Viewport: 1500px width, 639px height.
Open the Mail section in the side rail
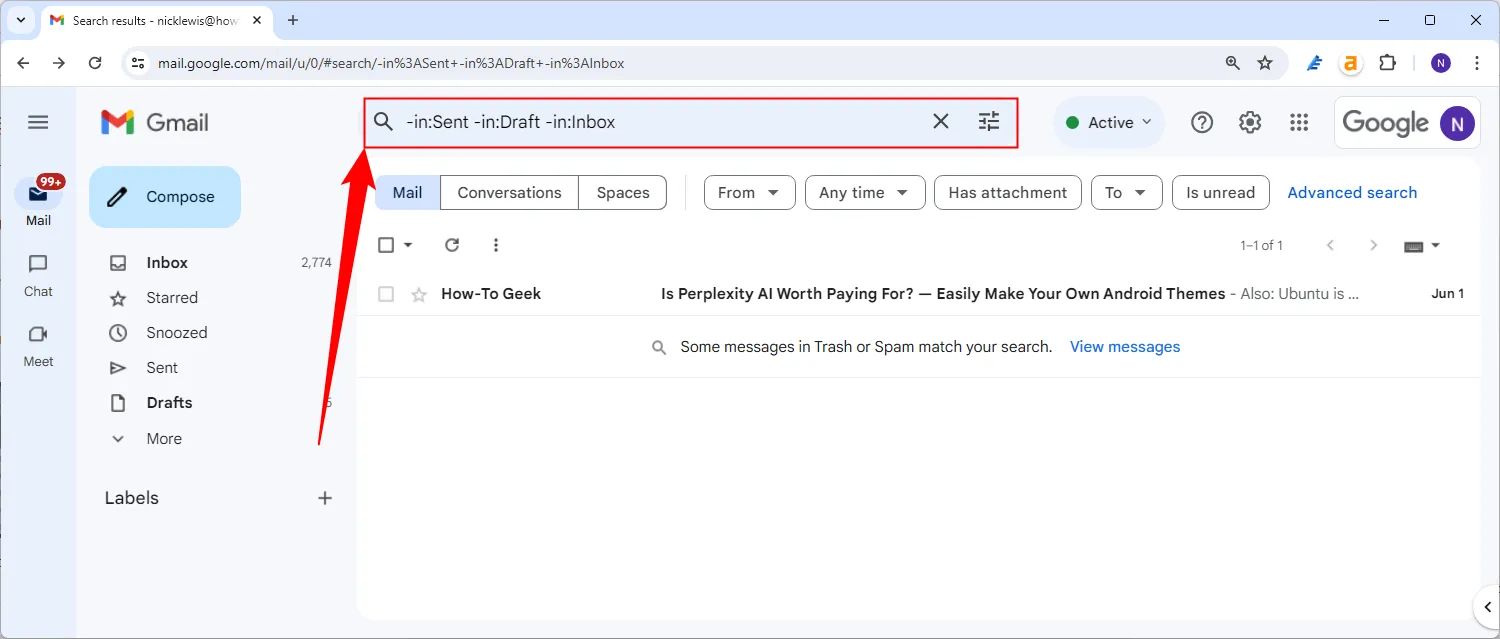[38, 201]
